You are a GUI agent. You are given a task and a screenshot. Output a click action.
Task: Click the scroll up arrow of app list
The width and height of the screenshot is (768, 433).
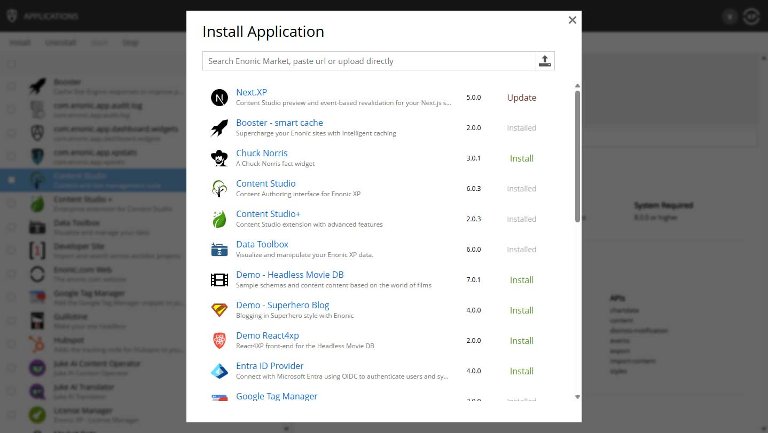pyautogui.click(x=577, y=86)
